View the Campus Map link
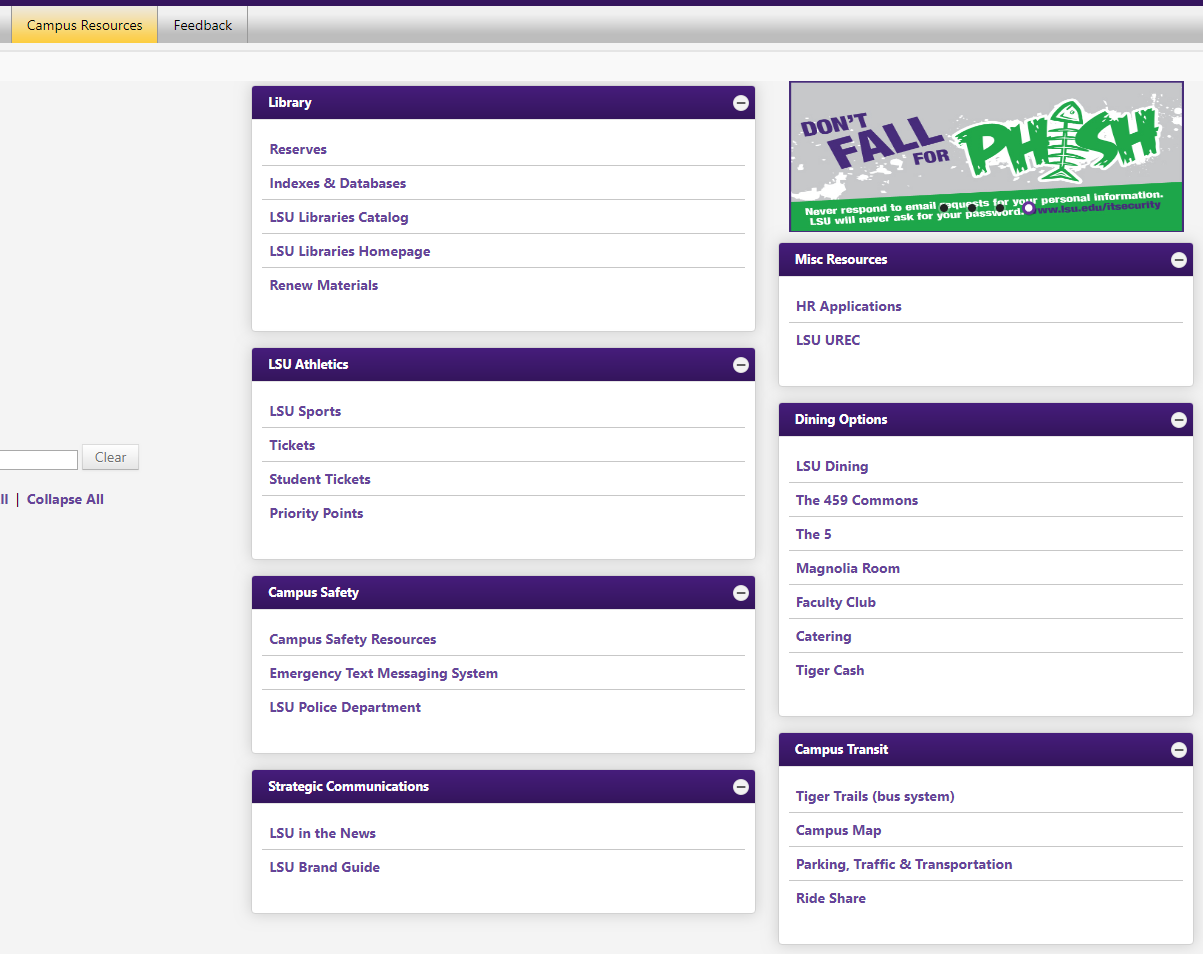The width and height of the screenshot is (1203, 954). [839, 830]
